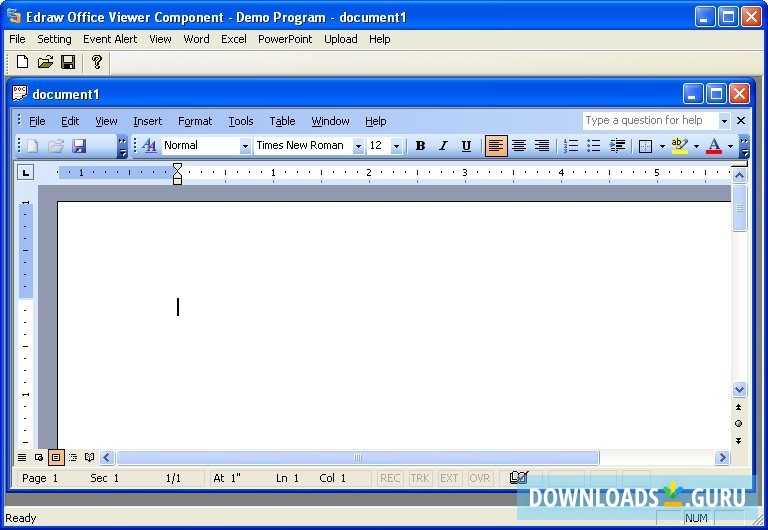Toggle bulleted list
Viewport: 768px width, 530px height.
point(594,145)
